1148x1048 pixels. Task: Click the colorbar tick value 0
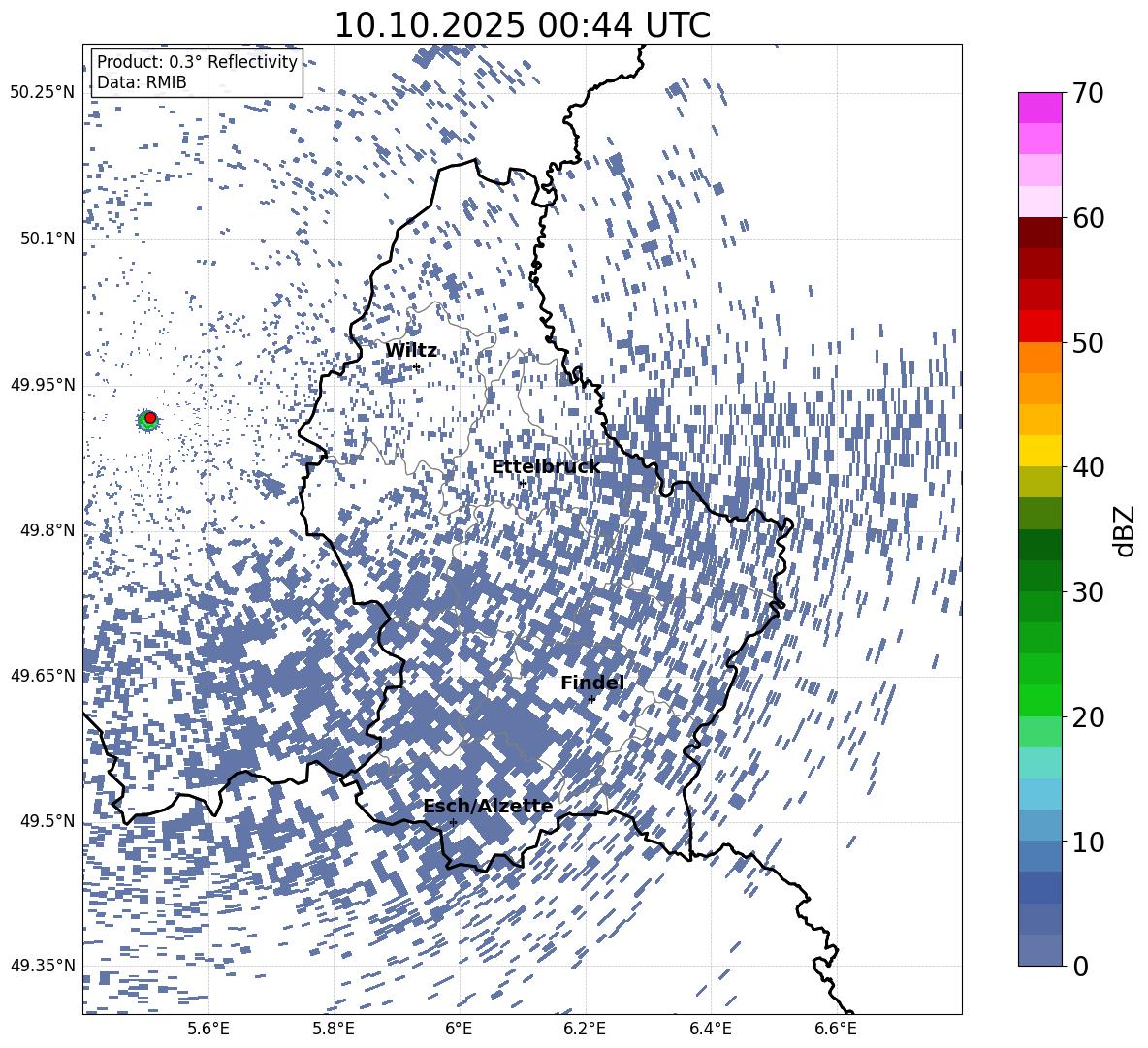click(x=1080, y=966)
